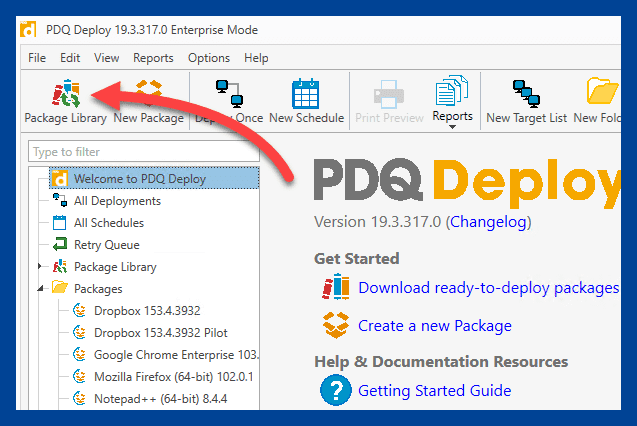The height and width of the screenshot is (426, 637).
Task: Click the Print Preview toolbar icon
Action: point(389,94)
